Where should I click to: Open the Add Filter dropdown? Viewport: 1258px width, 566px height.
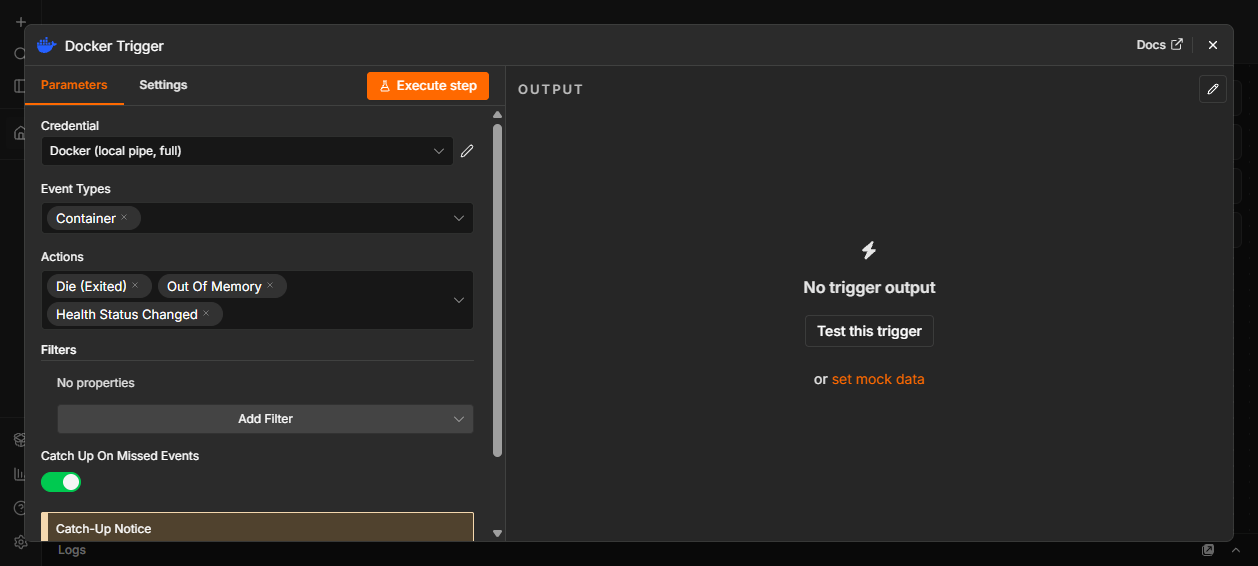click(265, 419)
